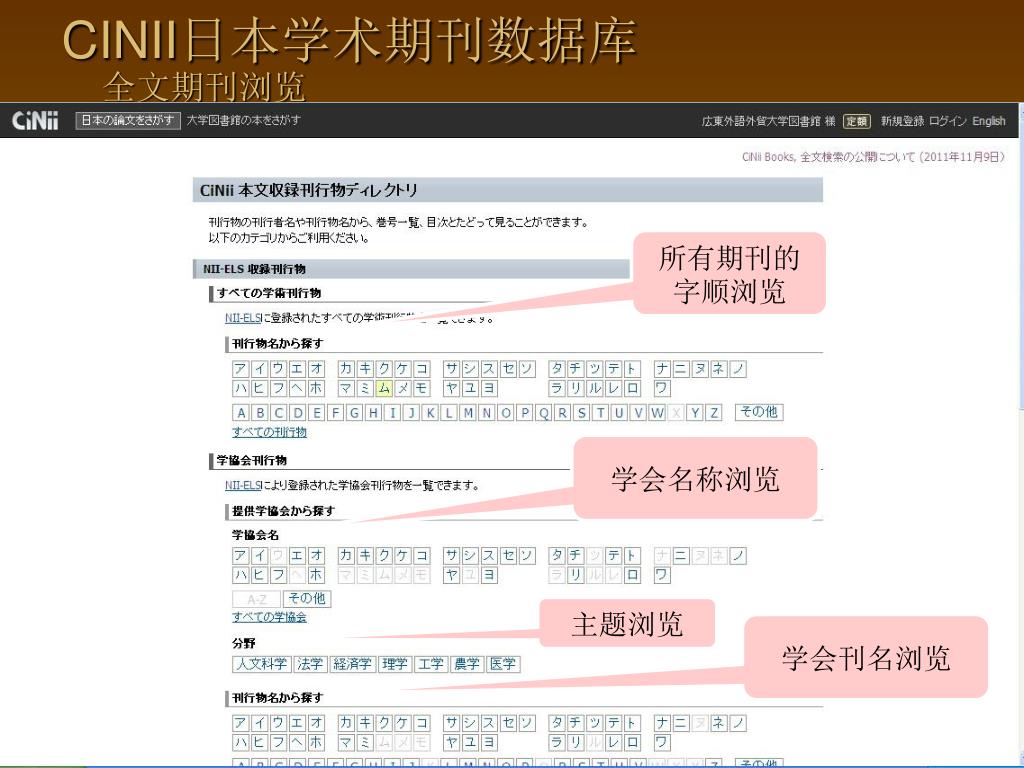This screenshot has width=1024, height=768.
Task: Open the 定額 badge in the header
Action: [x=857, y=121]
